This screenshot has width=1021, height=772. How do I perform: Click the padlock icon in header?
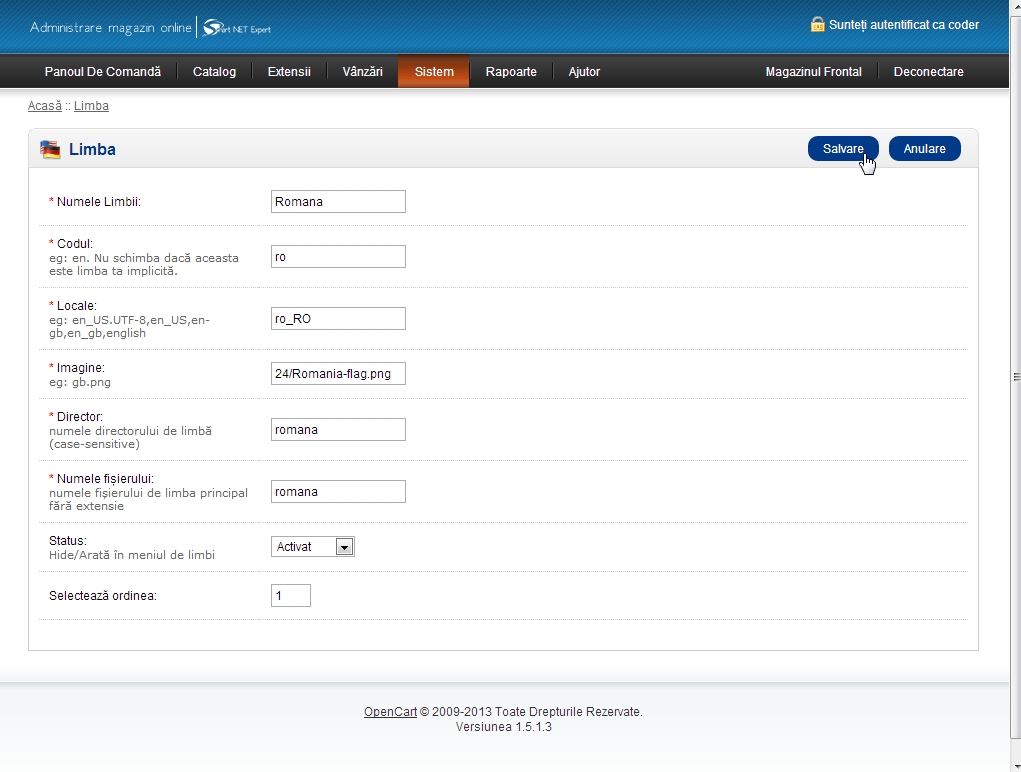[x=817, y=24]
